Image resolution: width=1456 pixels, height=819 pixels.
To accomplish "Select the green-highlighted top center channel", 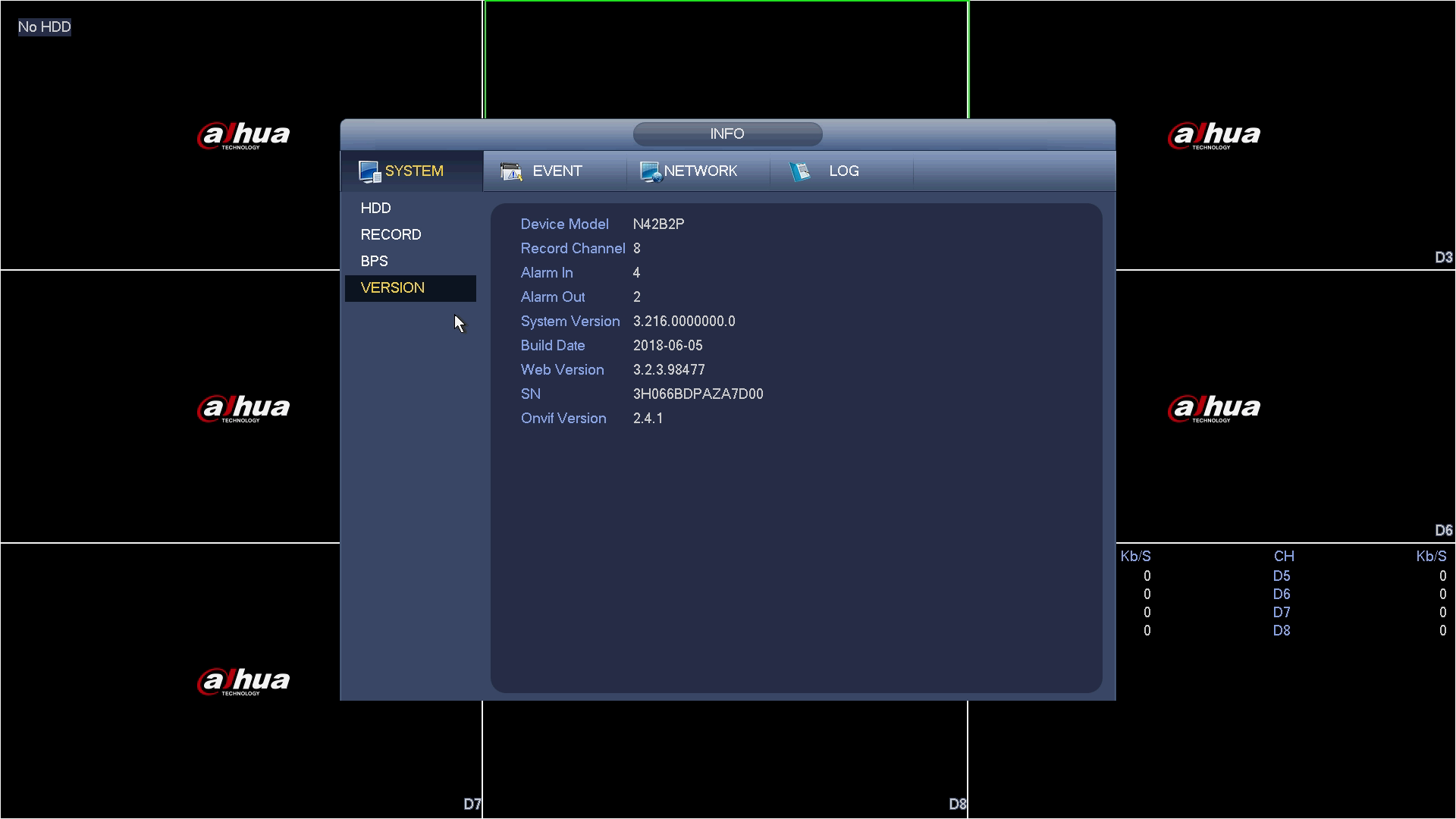I will (726, 59).
